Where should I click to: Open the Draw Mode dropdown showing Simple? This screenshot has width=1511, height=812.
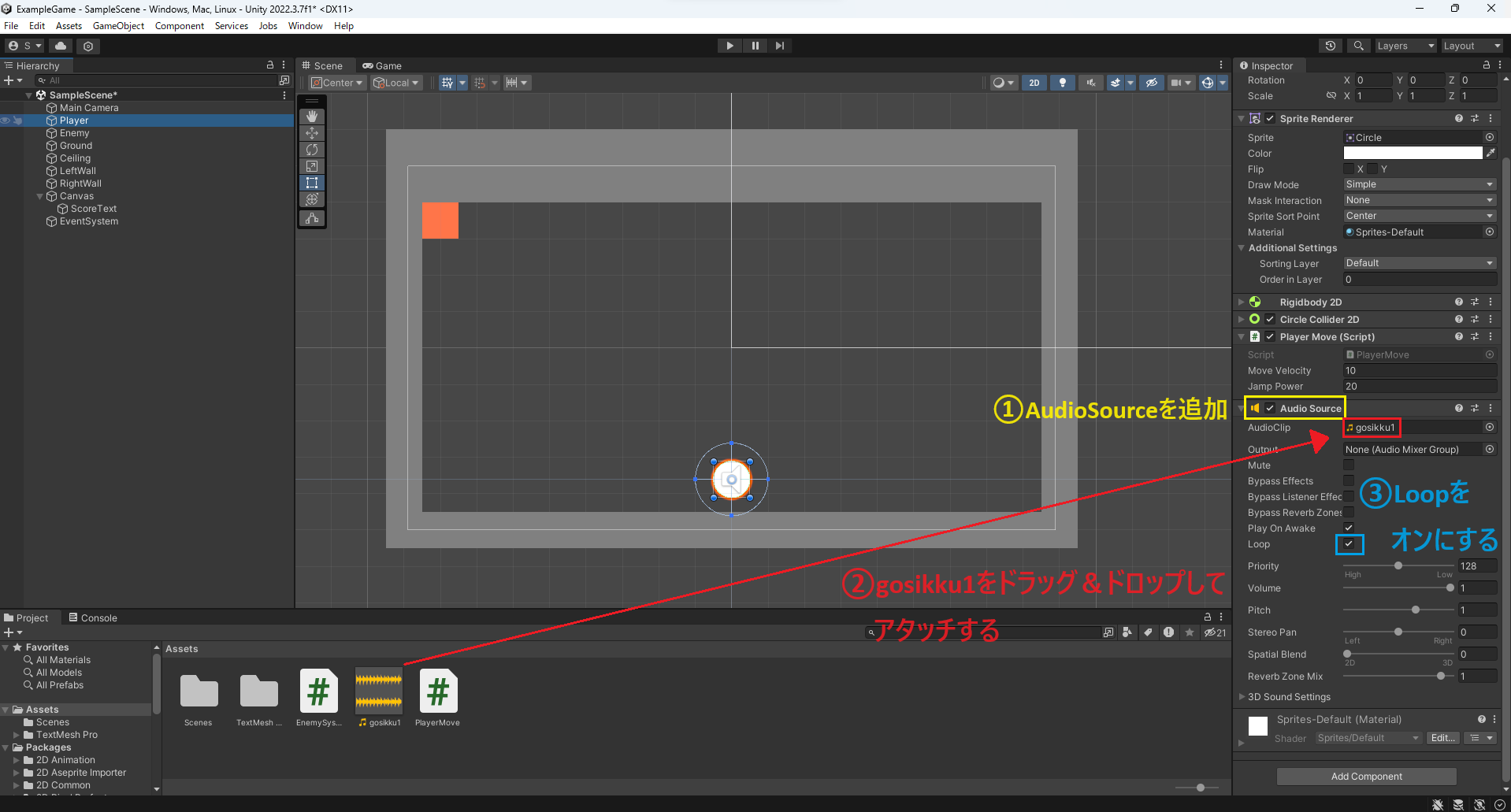[1418, 184]
